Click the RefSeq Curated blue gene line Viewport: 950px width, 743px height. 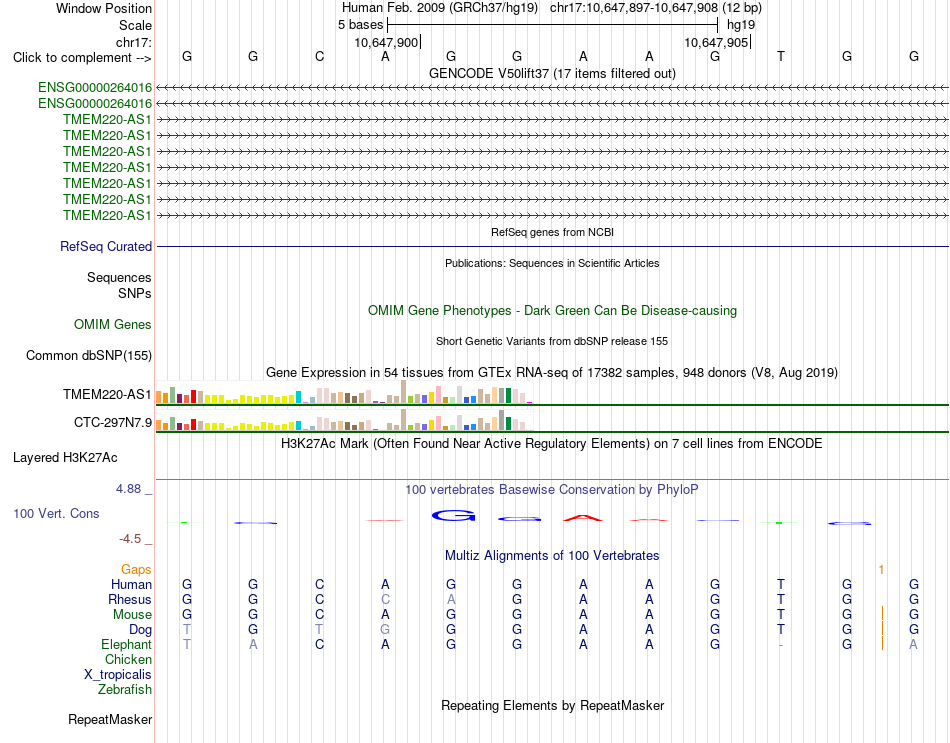[552, 247]
